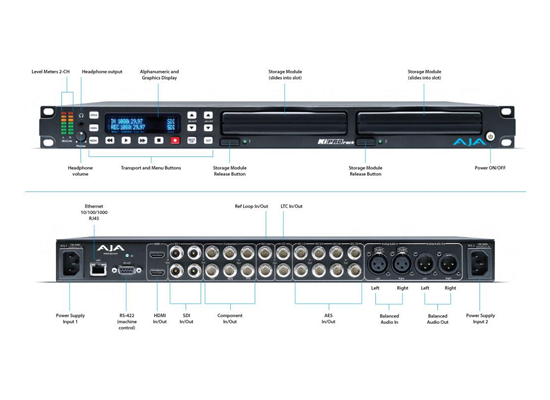Click the lower HDMI port on rear panel

coord(157,272)
